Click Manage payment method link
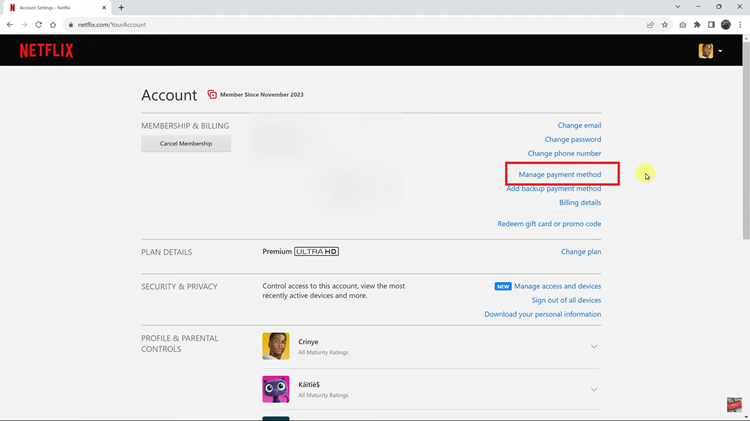The width and height of the screenshot is (750, 421). coord(560,175)
